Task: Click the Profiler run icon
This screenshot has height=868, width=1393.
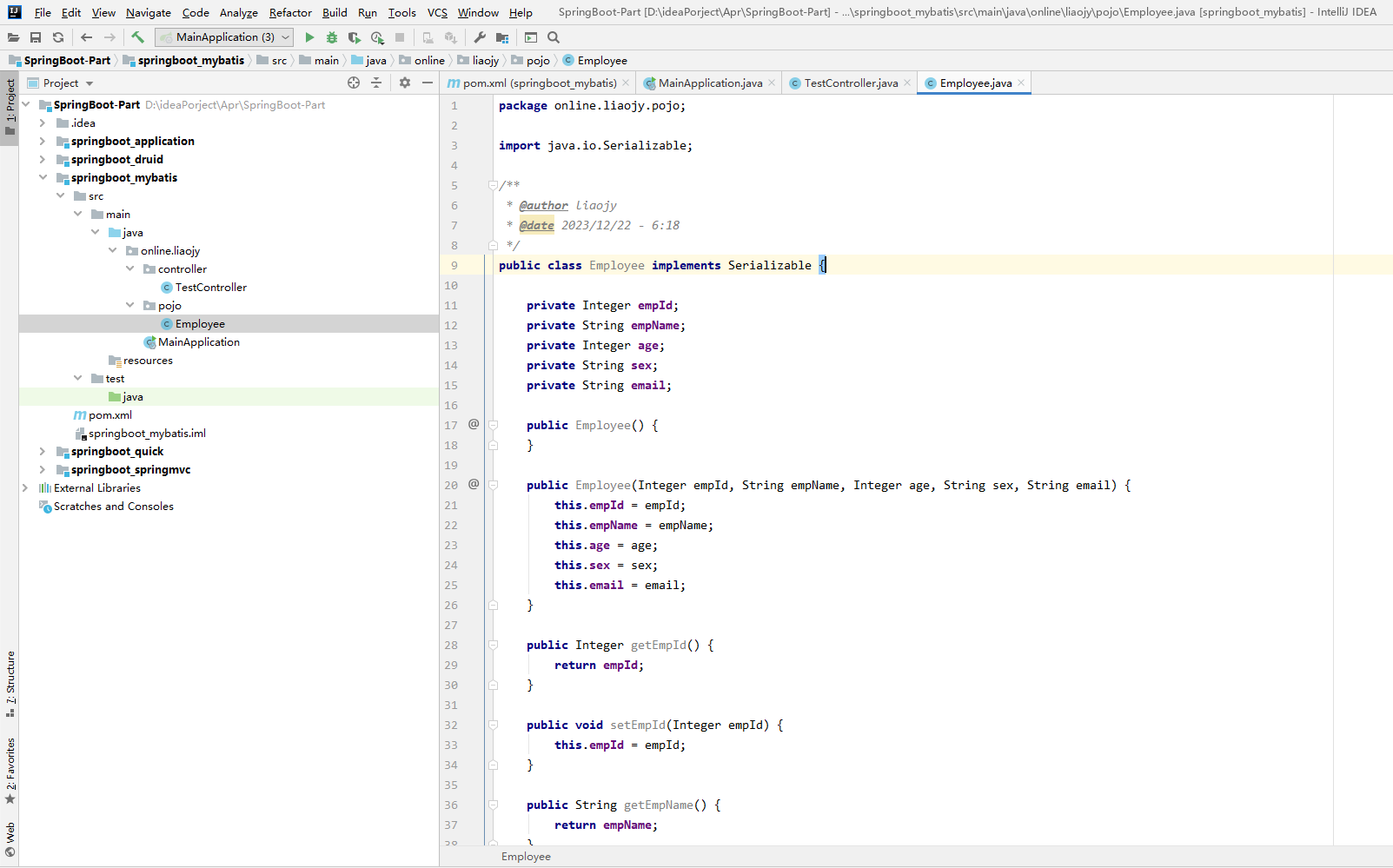Action: point(377,37)
